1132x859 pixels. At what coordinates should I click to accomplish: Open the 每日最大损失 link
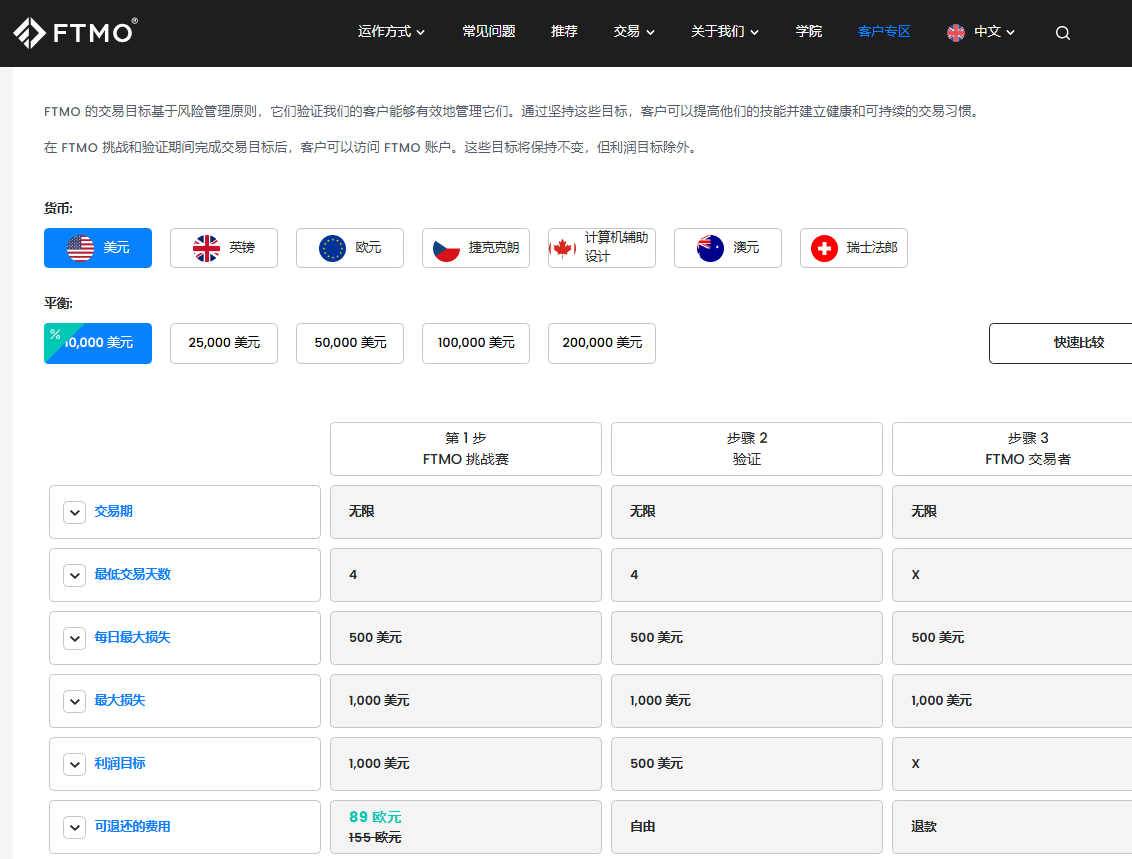coord(132,637)
